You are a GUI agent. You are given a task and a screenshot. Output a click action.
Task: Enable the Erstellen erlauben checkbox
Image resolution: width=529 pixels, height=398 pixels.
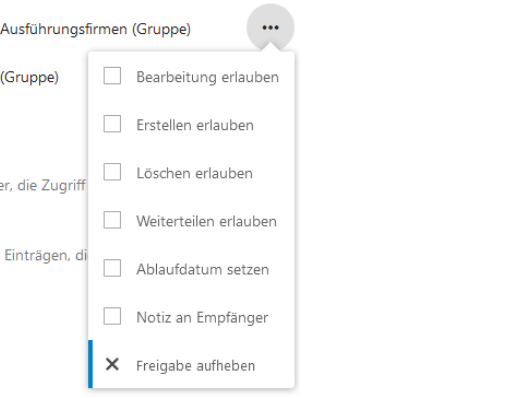coord(112,123)
